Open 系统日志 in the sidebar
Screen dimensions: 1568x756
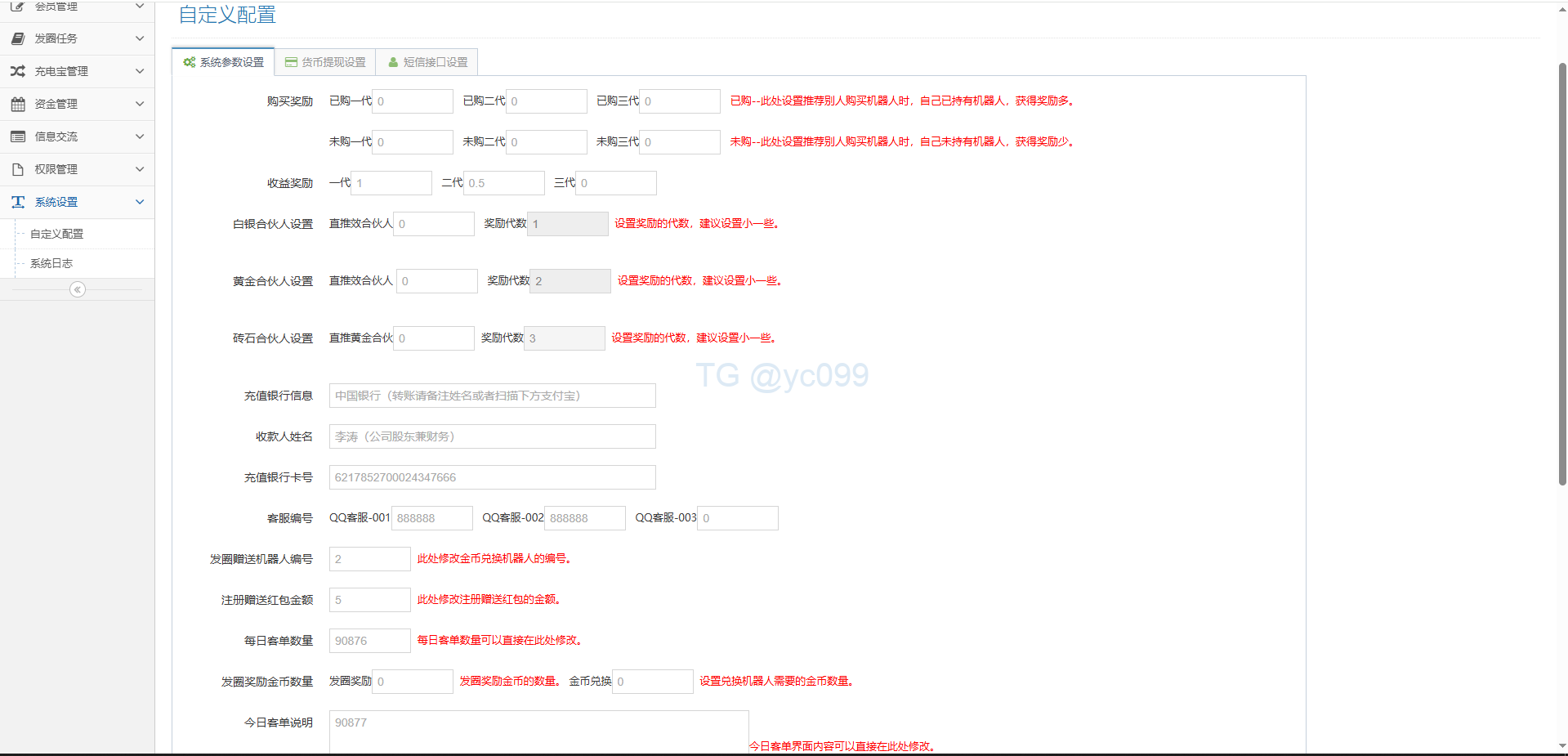coord(51,263)
